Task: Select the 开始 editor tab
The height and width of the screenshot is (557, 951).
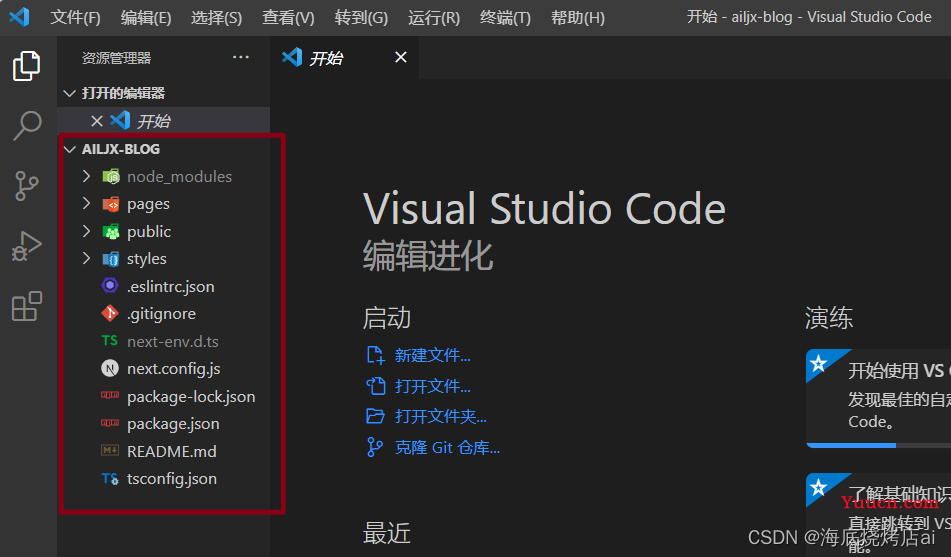Action: 344,57
